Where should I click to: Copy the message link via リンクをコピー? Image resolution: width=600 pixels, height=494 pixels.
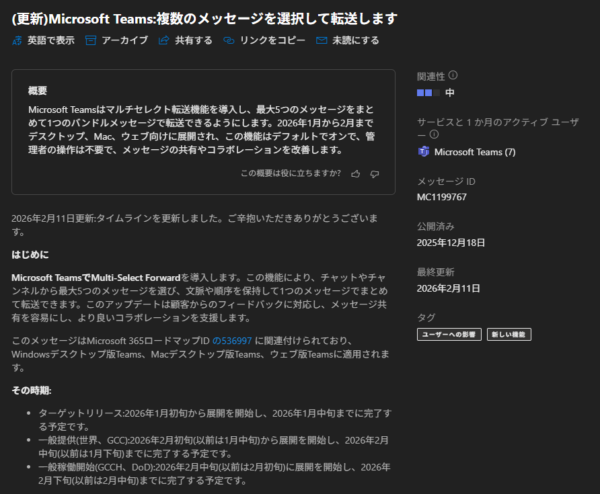tap(230, 40)
